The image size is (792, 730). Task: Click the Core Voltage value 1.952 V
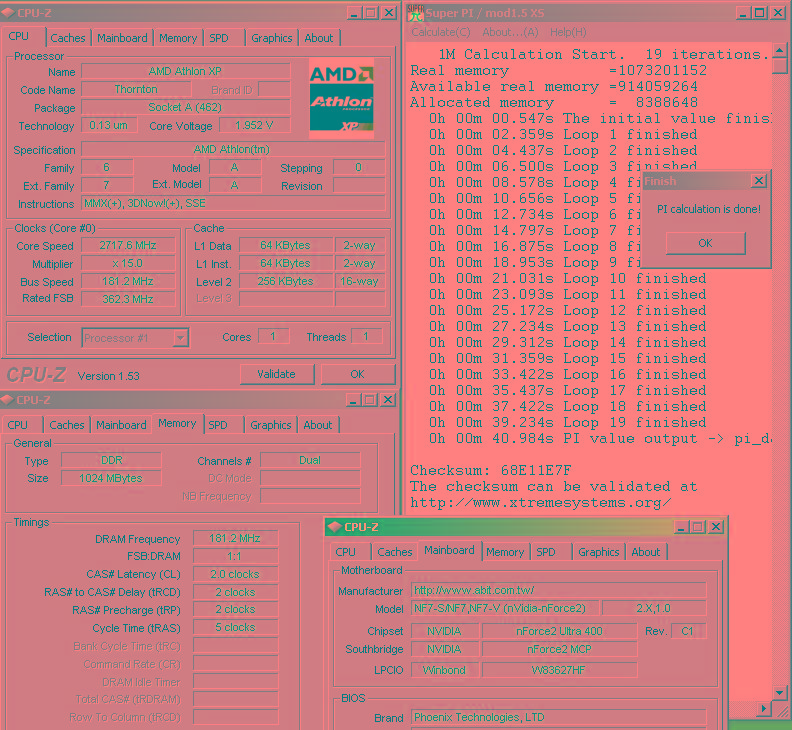coord(254,125)
